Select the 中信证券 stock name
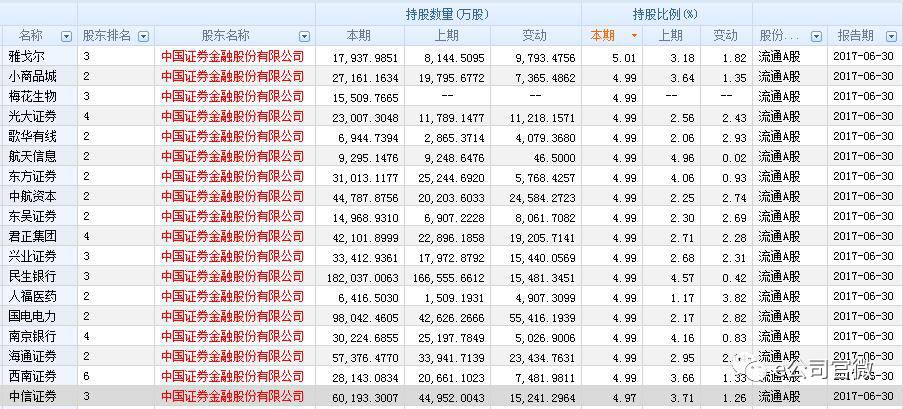This screenshot has width=903, height=409. pyautogui.click(x=33, y=396)
